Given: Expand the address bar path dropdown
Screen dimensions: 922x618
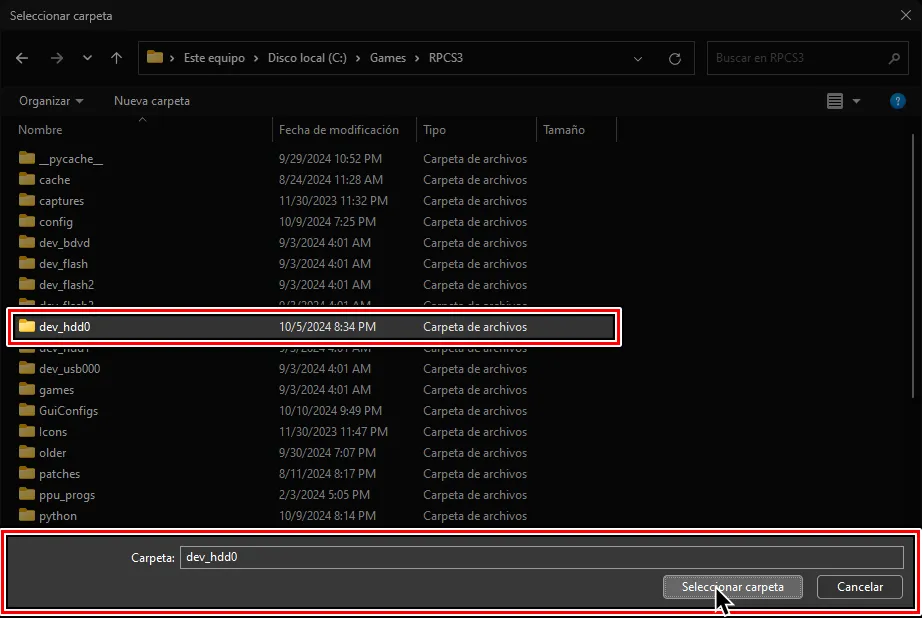Looking at the screenshot, I should pos(639,58).
